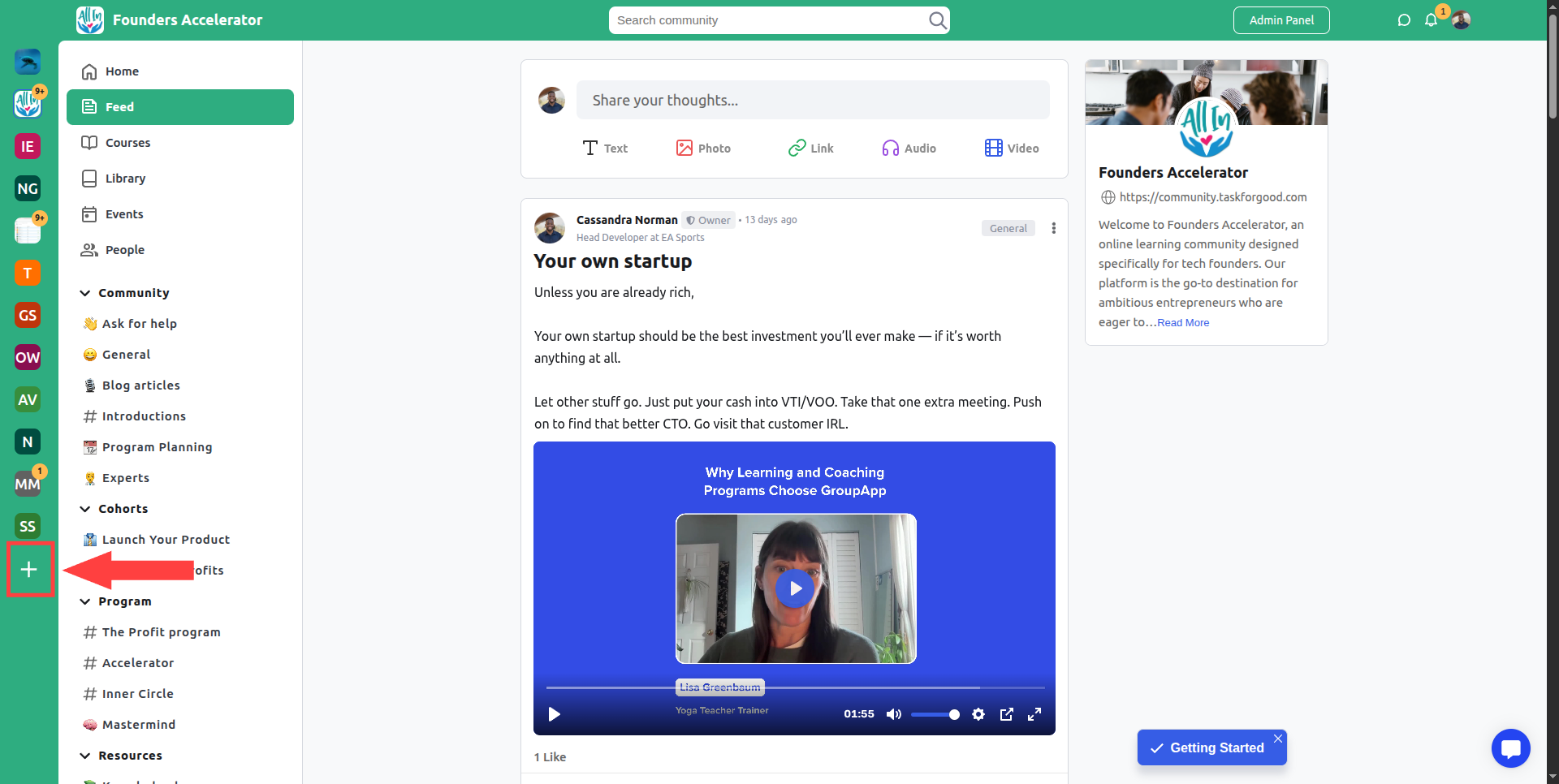Image resolution: width=1559 pixels, height=784 pixels.
Task: Open the GS community icon
Action: [x=28, y=315]
